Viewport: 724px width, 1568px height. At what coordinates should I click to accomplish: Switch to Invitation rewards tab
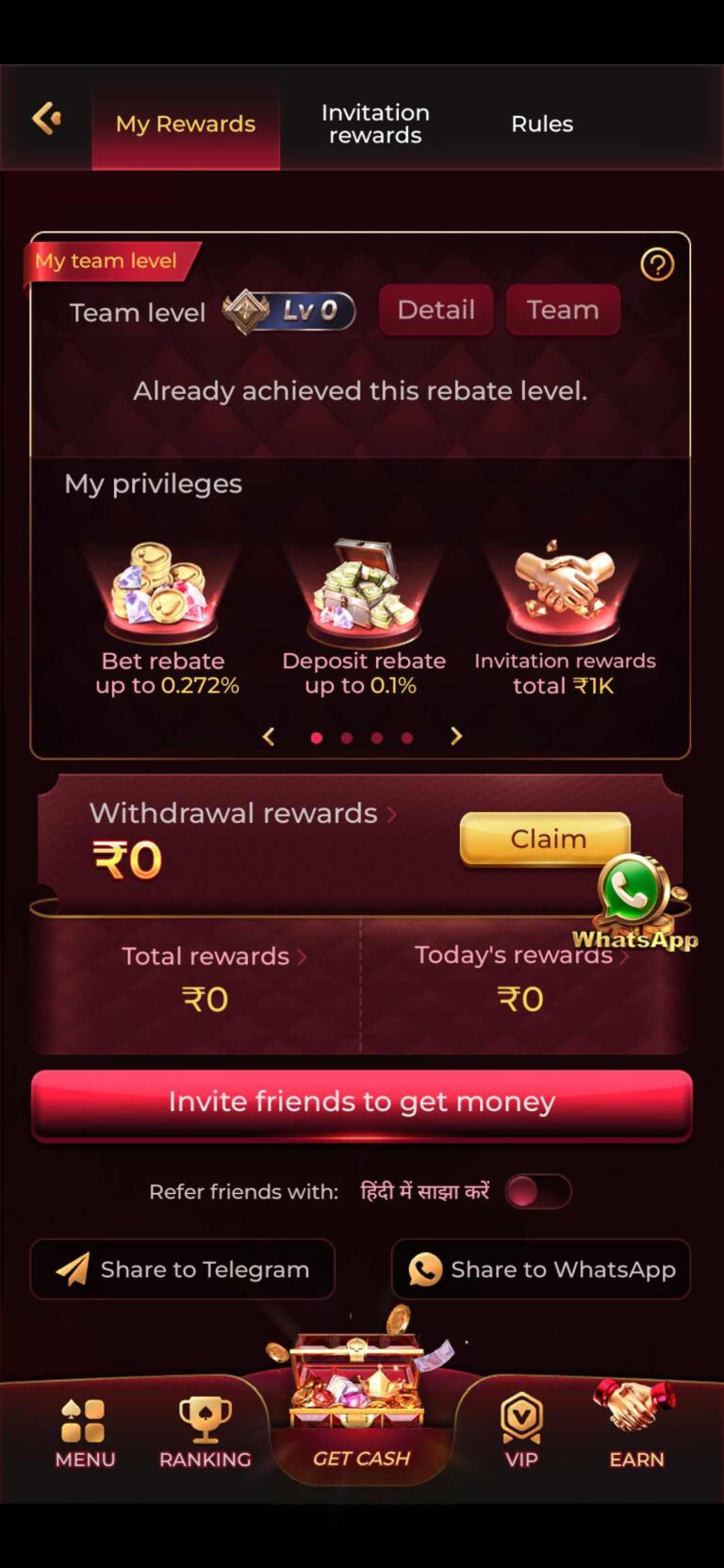(375, 123)
